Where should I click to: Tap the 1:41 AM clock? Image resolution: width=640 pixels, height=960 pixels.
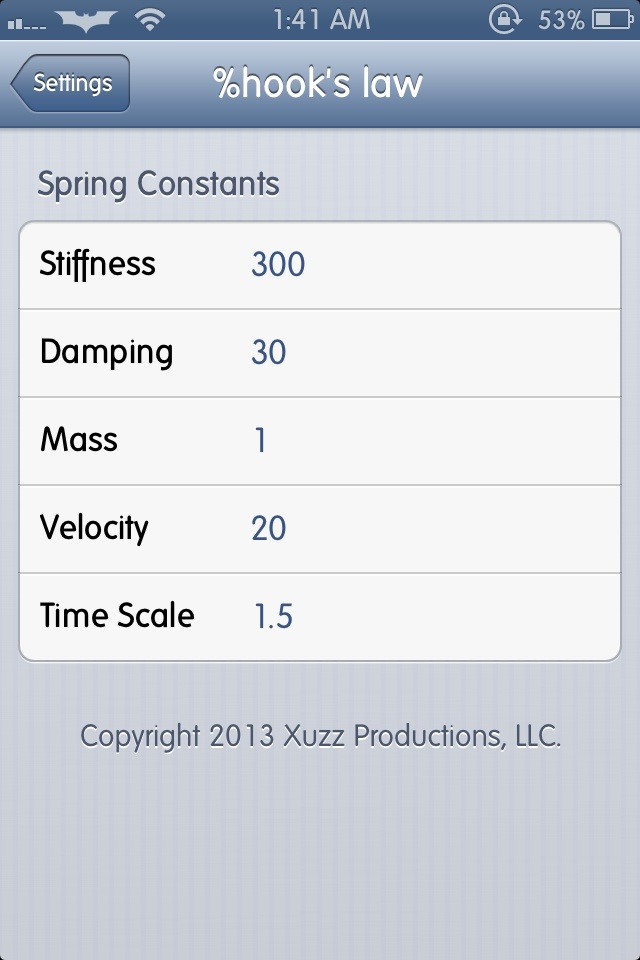pyautogui.click(x=319, y=19)
